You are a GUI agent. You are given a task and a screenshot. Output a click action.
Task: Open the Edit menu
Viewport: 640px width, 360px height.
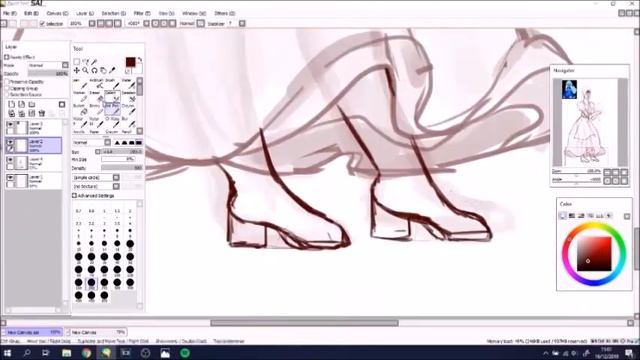coord(31,13)
